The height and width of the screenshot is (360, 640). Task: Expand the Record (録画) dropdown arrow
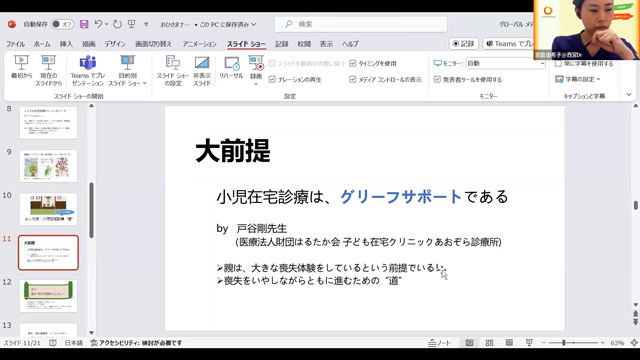pyautogui.click(x=256, y=84)
